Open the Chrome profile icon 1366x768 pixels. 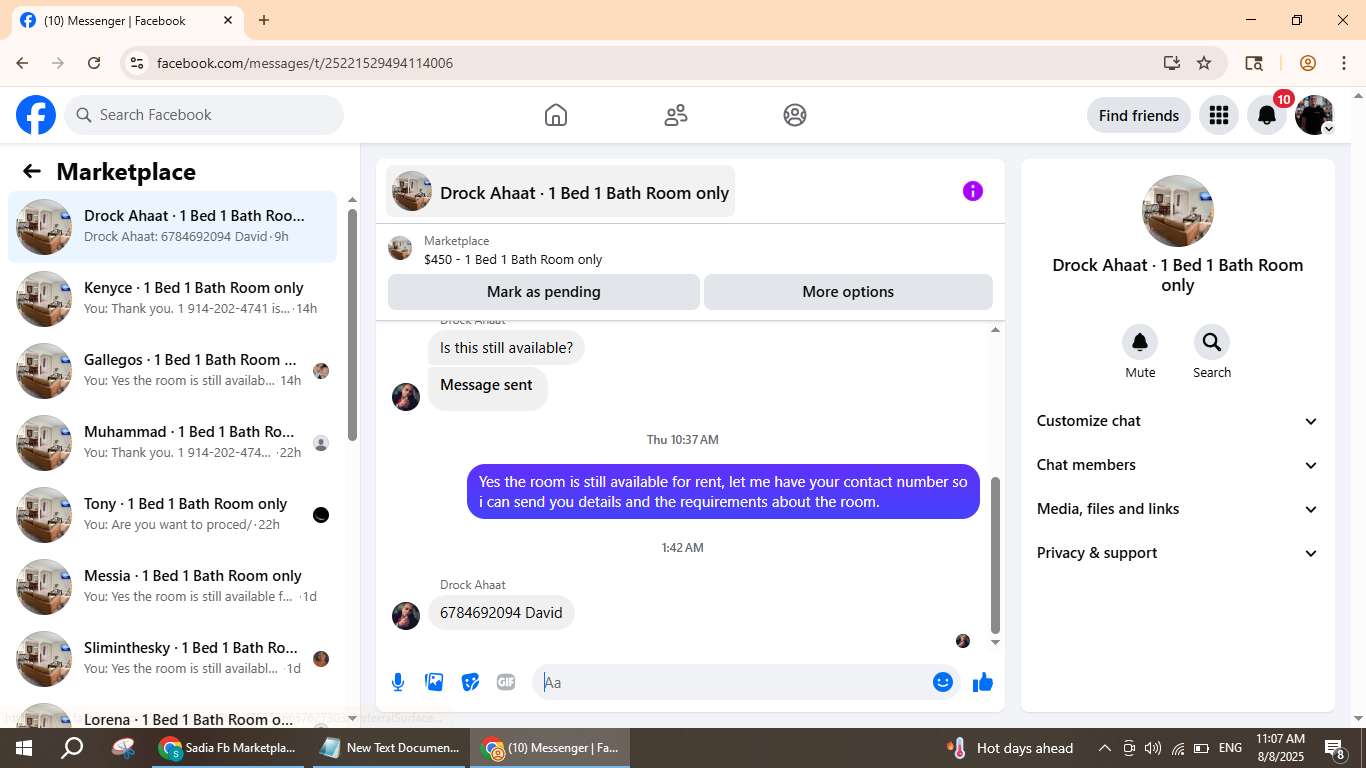[x=1308, y=63]
